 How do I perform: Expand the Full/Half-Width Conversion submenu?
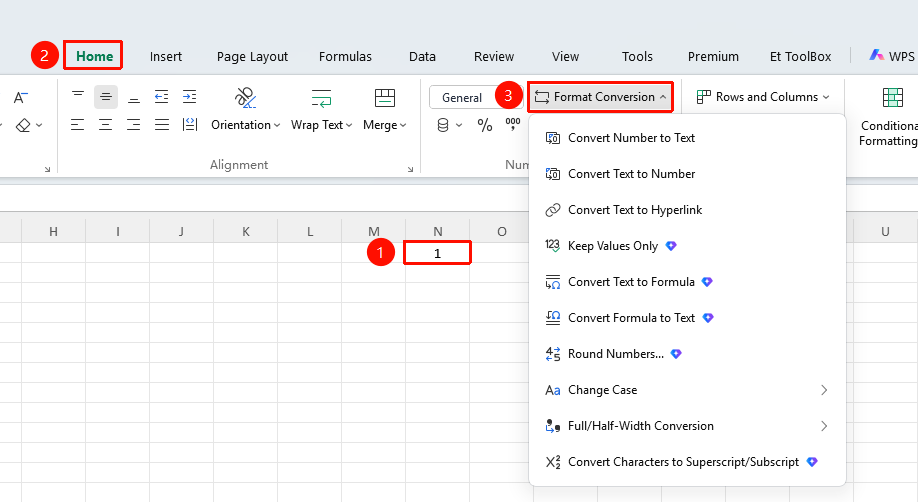[687, 426]
